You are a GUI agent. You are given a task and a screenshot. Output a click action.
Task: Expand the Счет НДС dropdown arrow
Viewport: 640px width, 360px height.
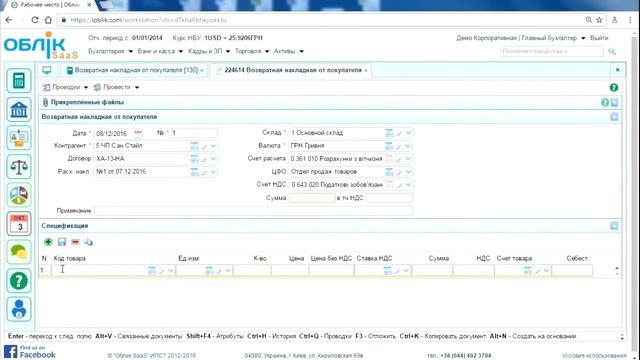pyautogui.click(x=408, y=185)
